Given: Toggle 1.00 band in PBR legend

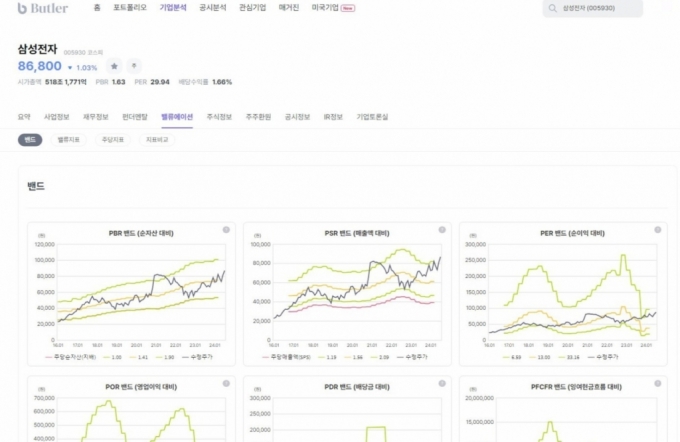Looking at the screenshot, I should 112,357.
